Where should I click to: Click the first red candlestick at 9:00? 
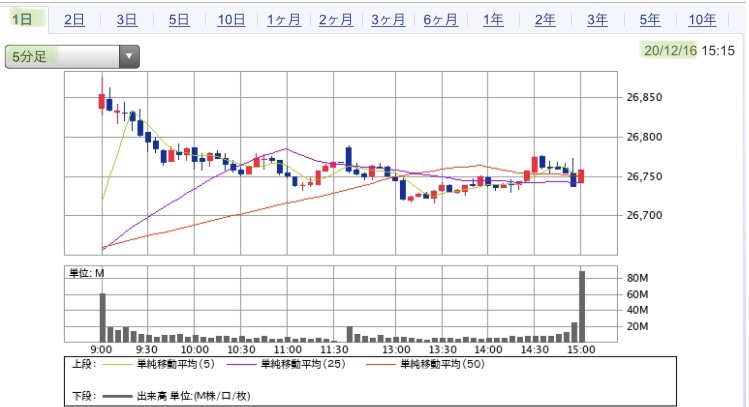(x=102, y=101)
